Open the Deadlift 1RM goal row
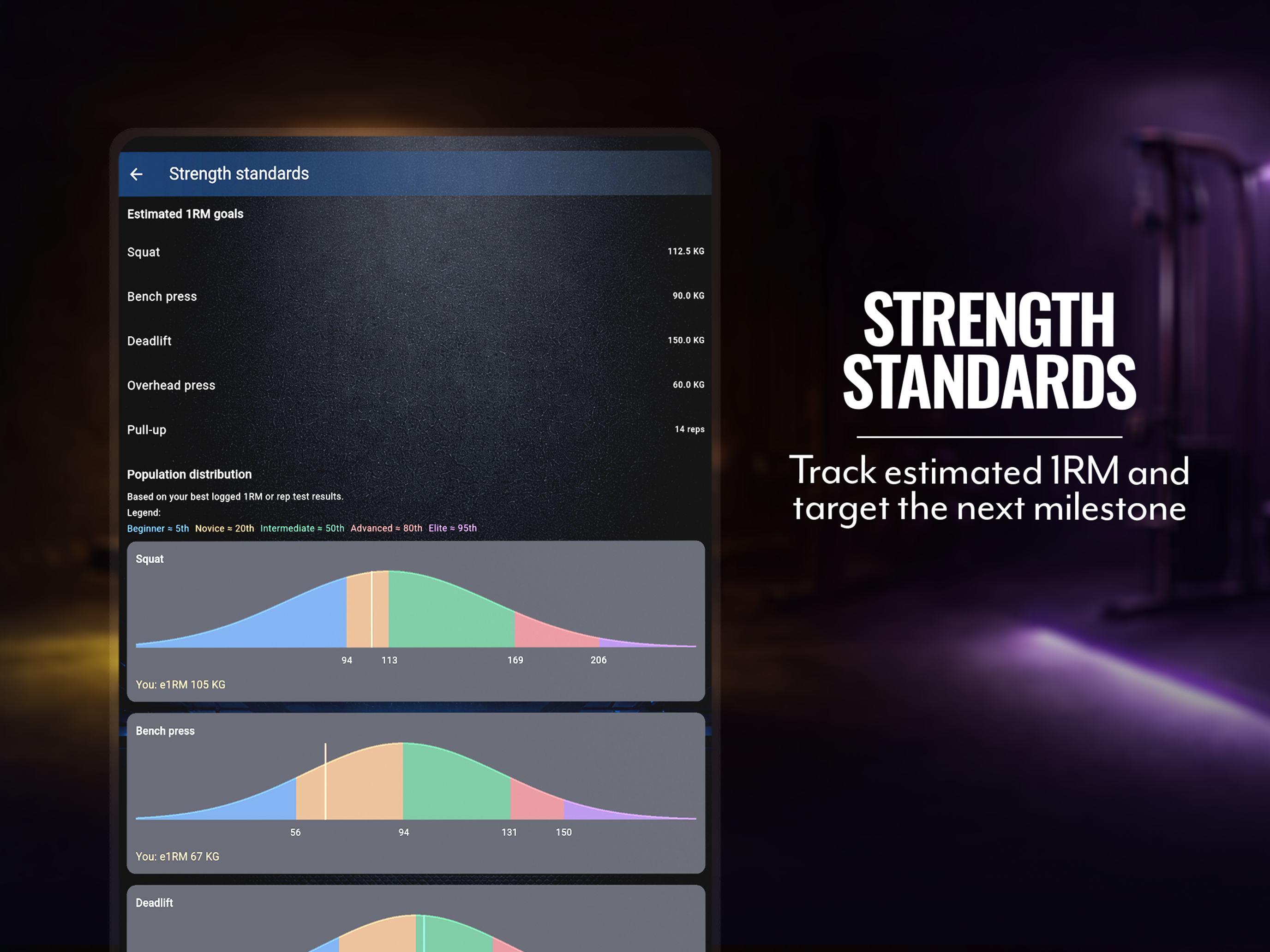Image resolution: width=1270 pixels, height=952 pixels. [x=415, y=341]
